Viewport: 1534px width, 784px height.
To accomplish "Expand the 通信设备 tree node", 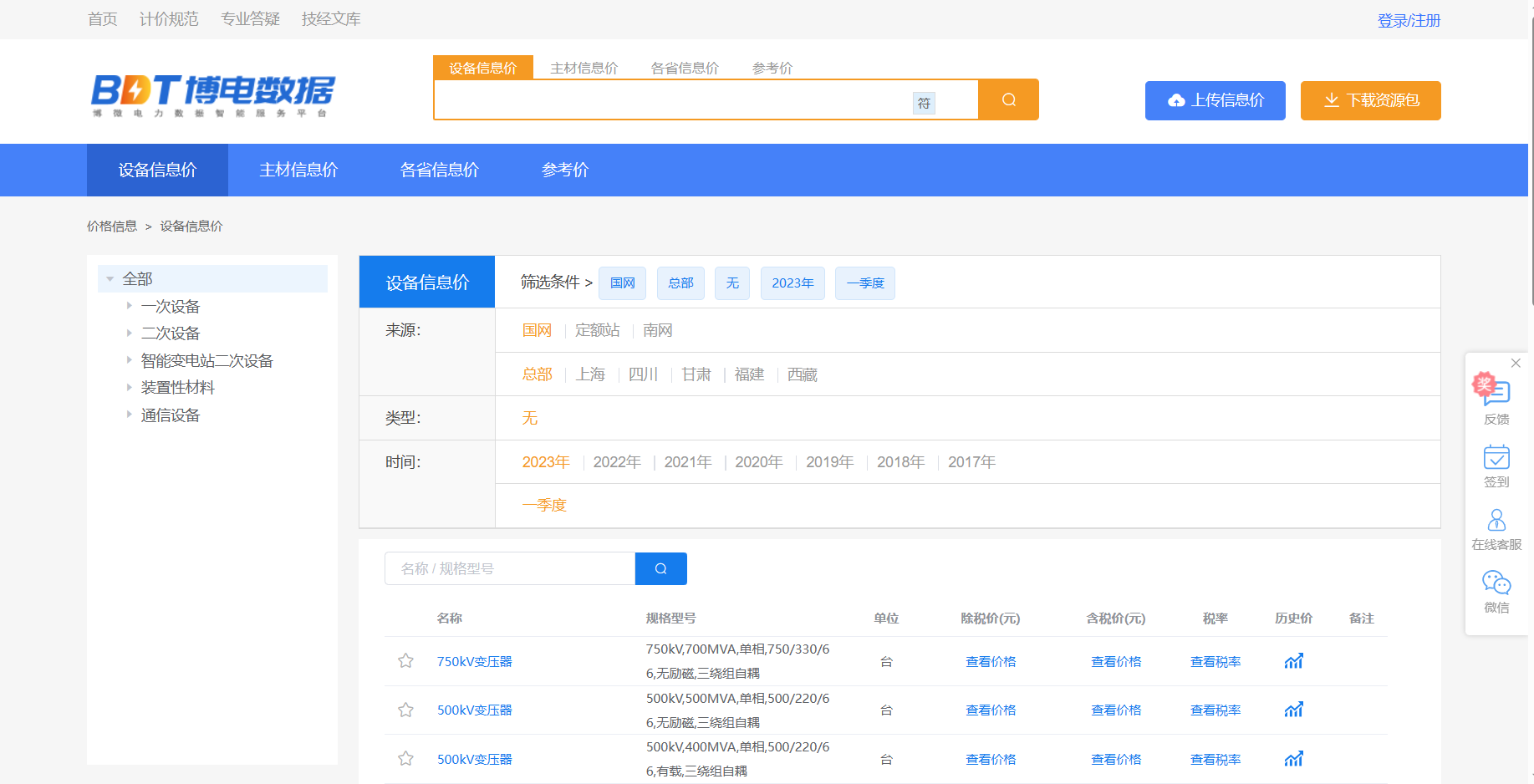I will [129, 415].
